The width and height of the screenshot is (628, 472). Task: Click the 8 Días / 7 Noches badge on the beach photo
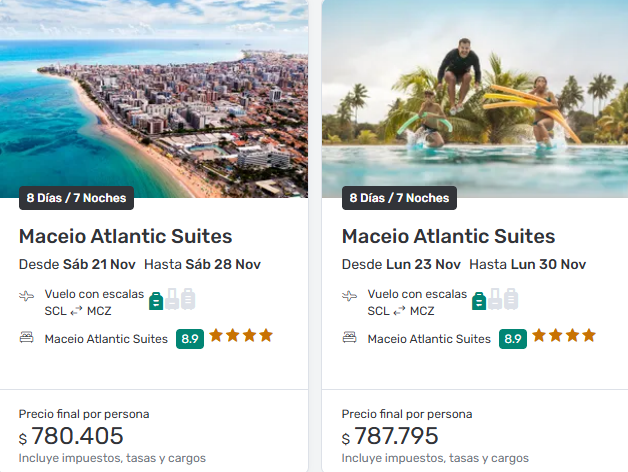(77, 198)
